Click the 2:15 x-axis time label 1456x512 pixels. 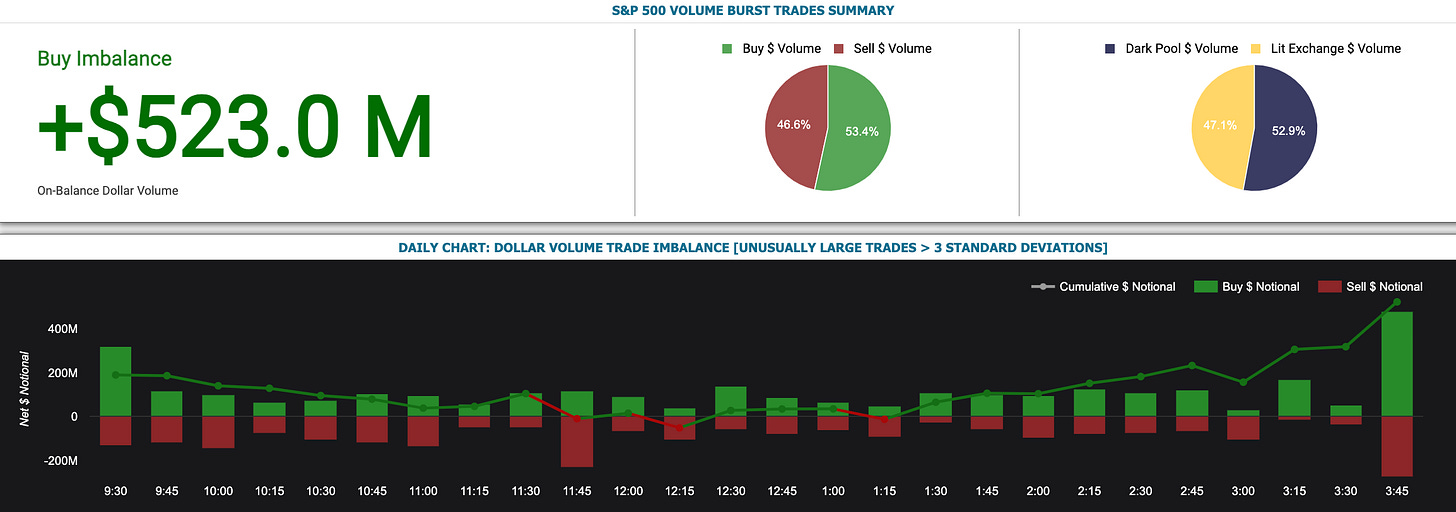(1089, 491)
